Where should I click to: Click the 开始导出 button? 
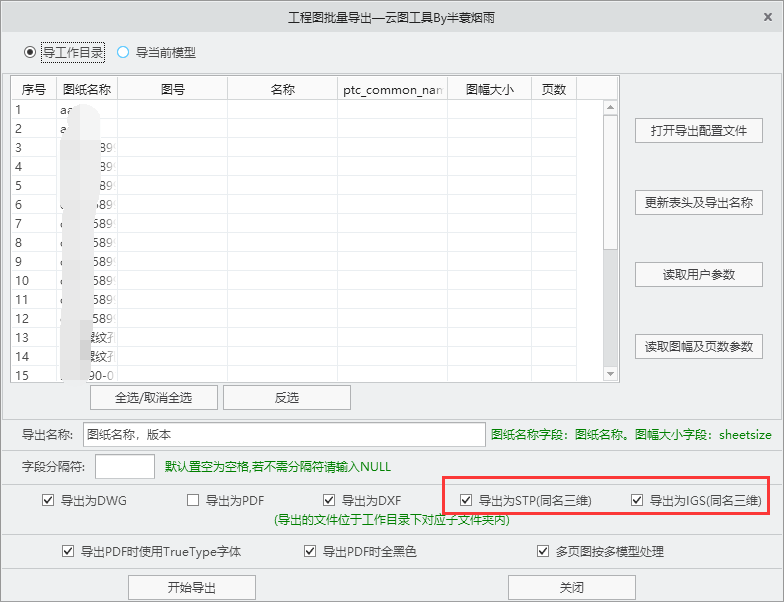192,587
